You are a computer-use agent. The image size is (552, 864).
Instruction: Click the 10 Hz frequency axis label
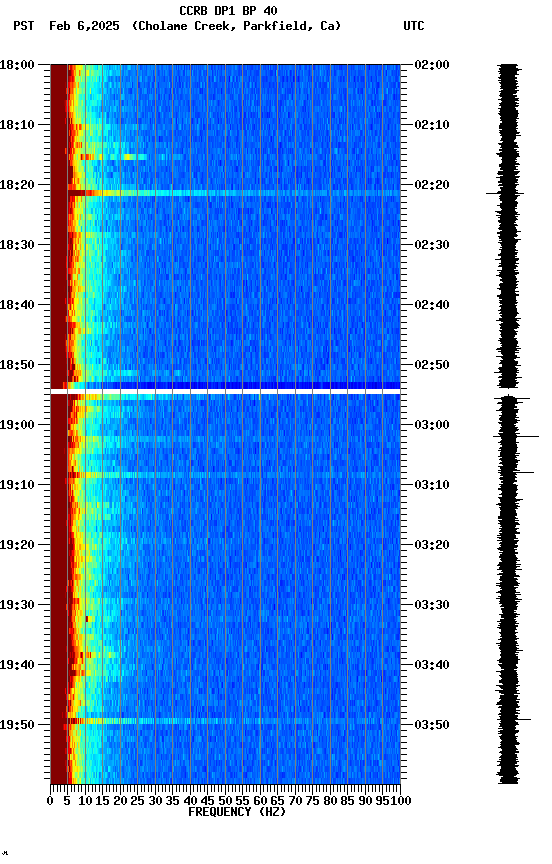point(85,801)
